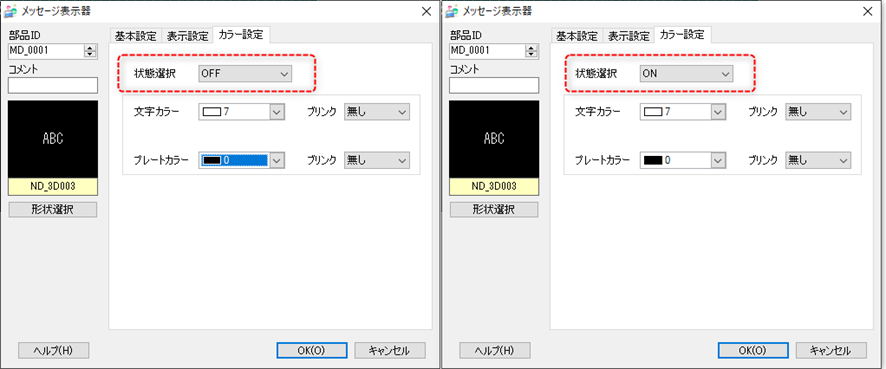Open 状態選択 dropdown showing OFF
The width and height of the screenshot is (886, 369).
245,73
